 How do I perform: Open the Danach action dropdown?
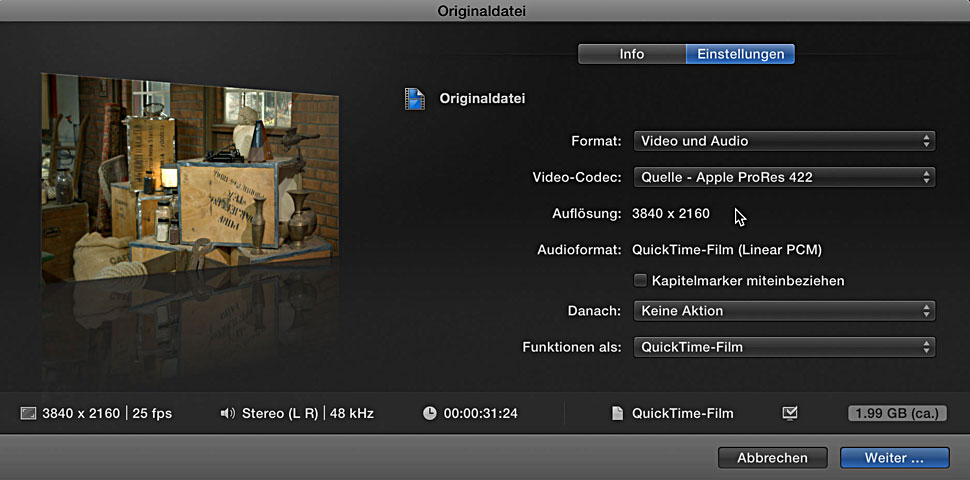point(784,311)
